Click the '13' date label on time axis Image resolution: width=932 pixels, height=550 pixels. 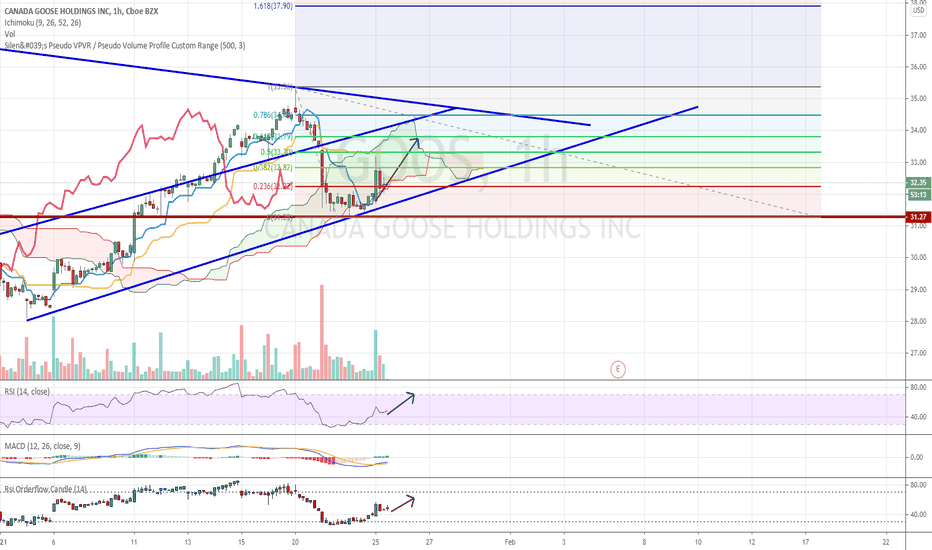188,542
